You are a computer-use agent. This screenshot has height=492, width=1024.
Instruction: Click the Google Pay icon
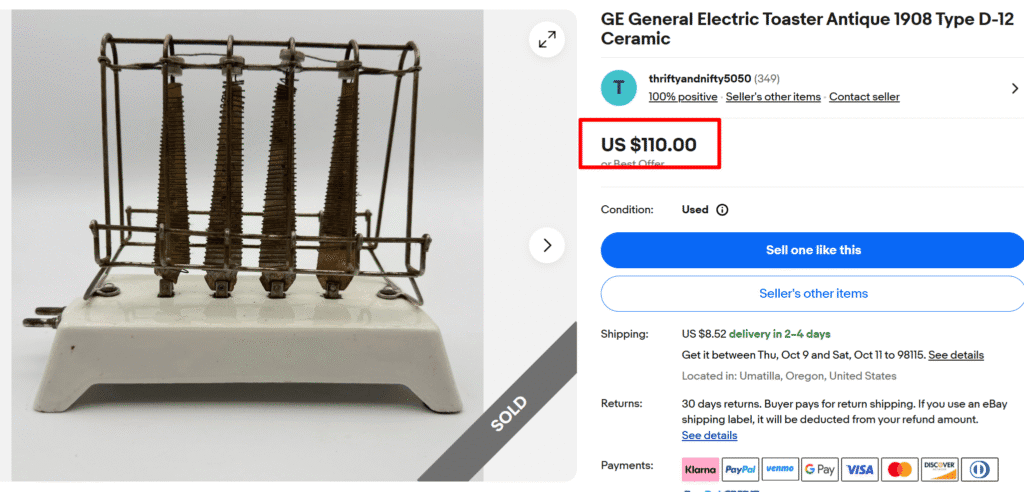click(x=819, y=469)
